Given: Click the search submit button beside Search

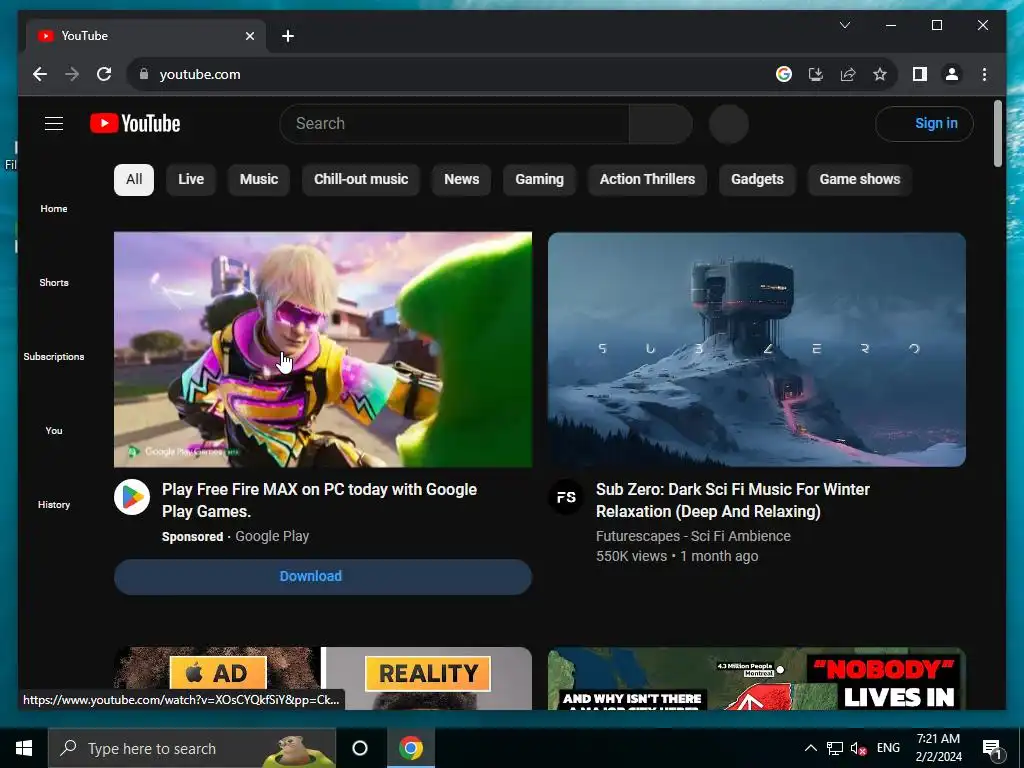Looking at the screenshot, I should 660,123.
